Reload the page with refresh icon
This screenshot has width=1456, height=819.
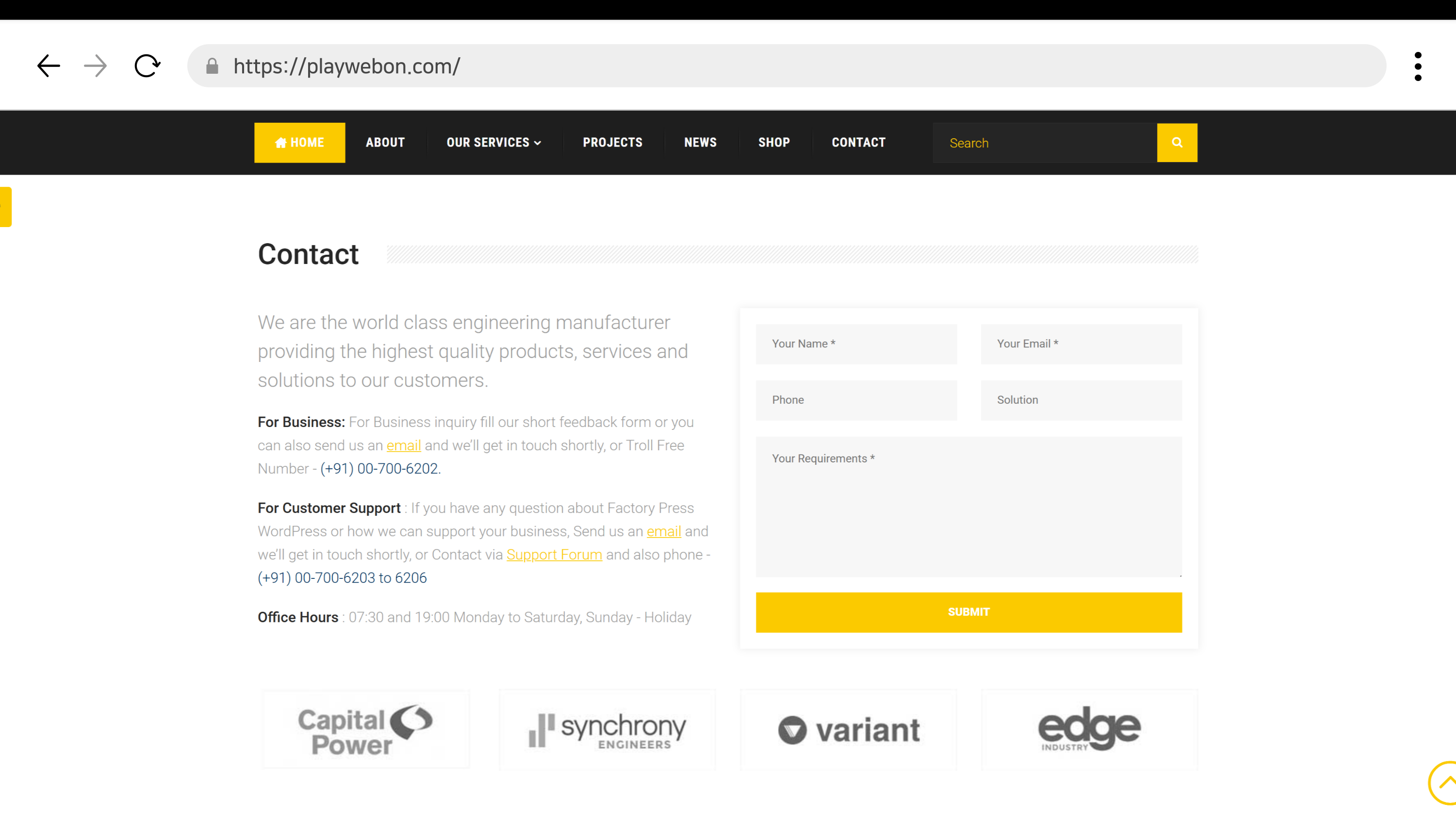[147, 66]
